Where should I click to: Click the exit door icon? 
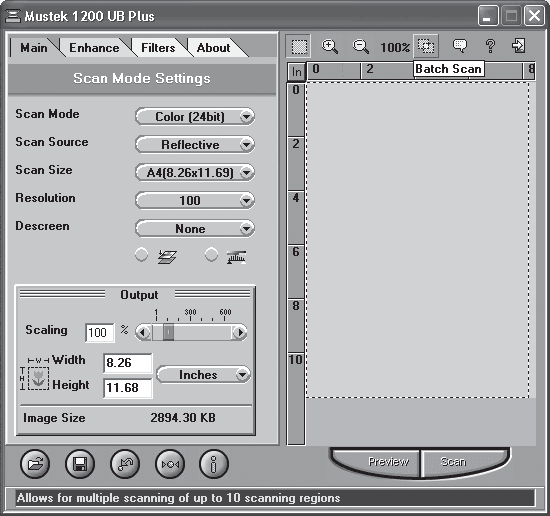click(x=519, y=46)
